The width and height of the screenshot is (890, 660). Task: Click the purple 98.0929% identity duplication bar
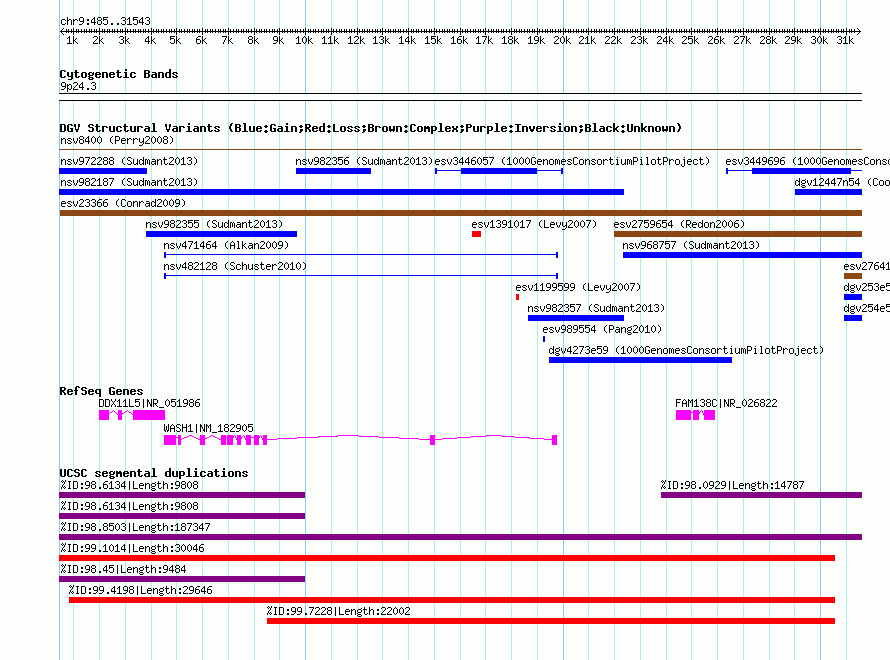click(762, 495)
